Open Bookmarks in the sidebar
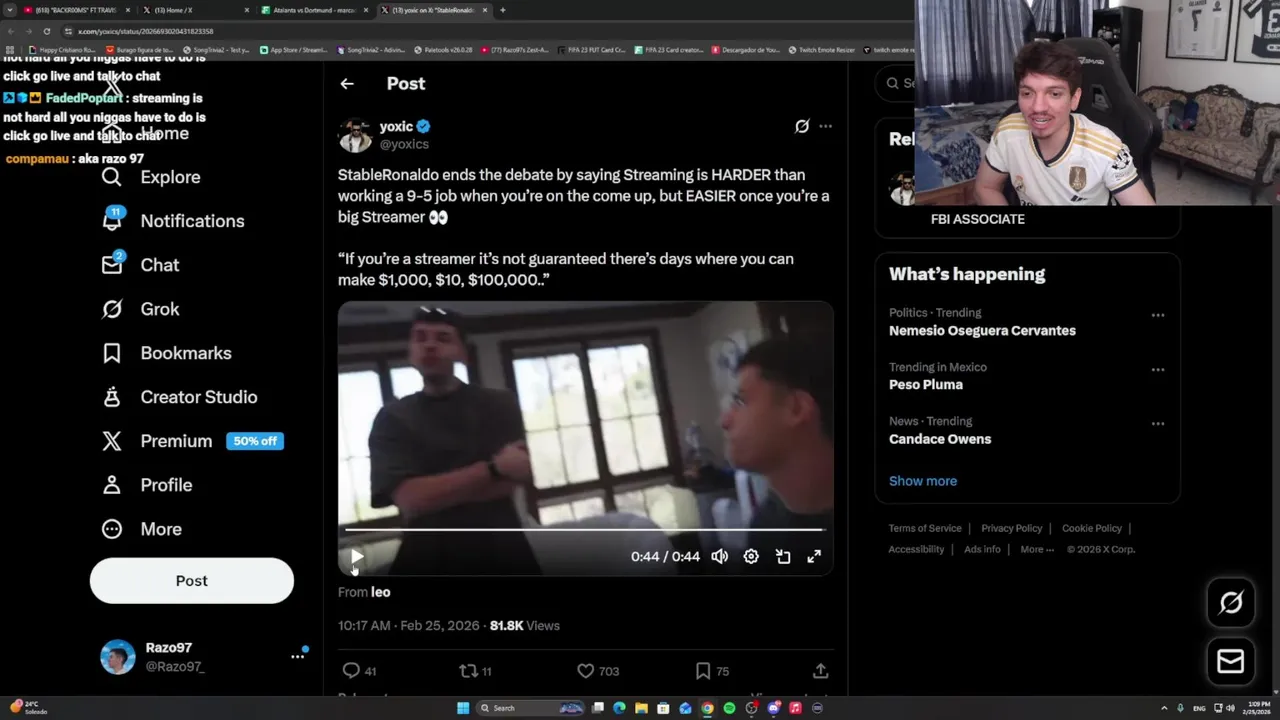1280x720 pixels. pos(166,353)
